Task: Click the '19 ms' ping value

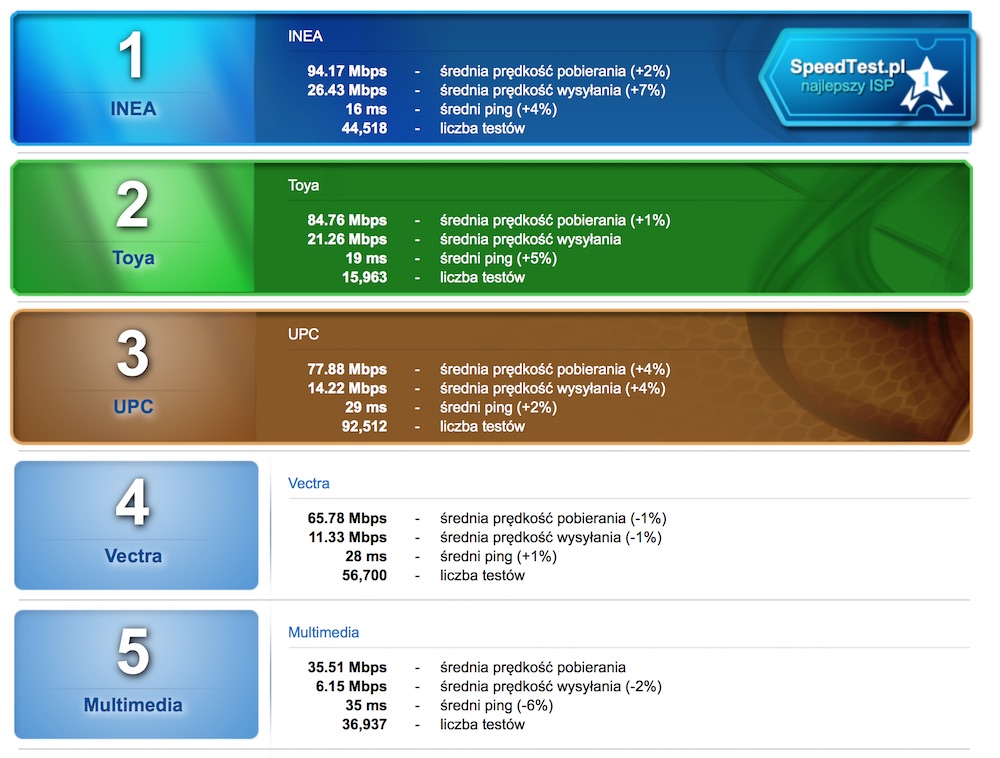Action: (366, 258)
